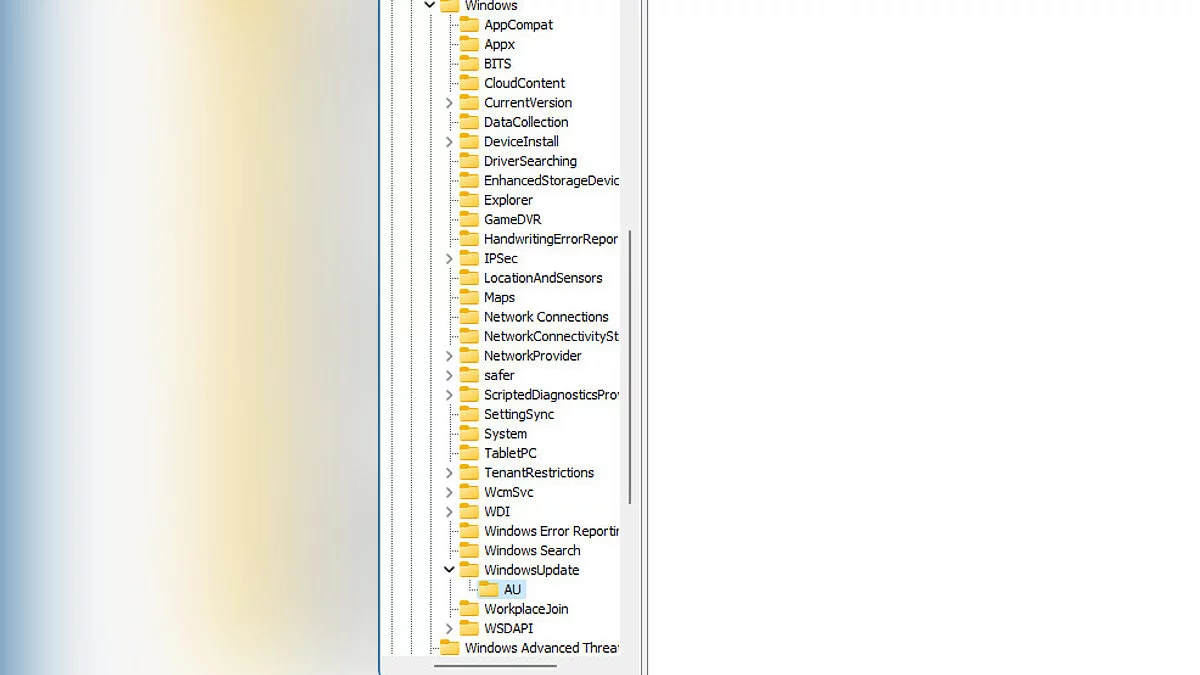The height and width of the screenshot is (675, 1200).
Task: Click the Explorer folder icon
Action: 469,200
